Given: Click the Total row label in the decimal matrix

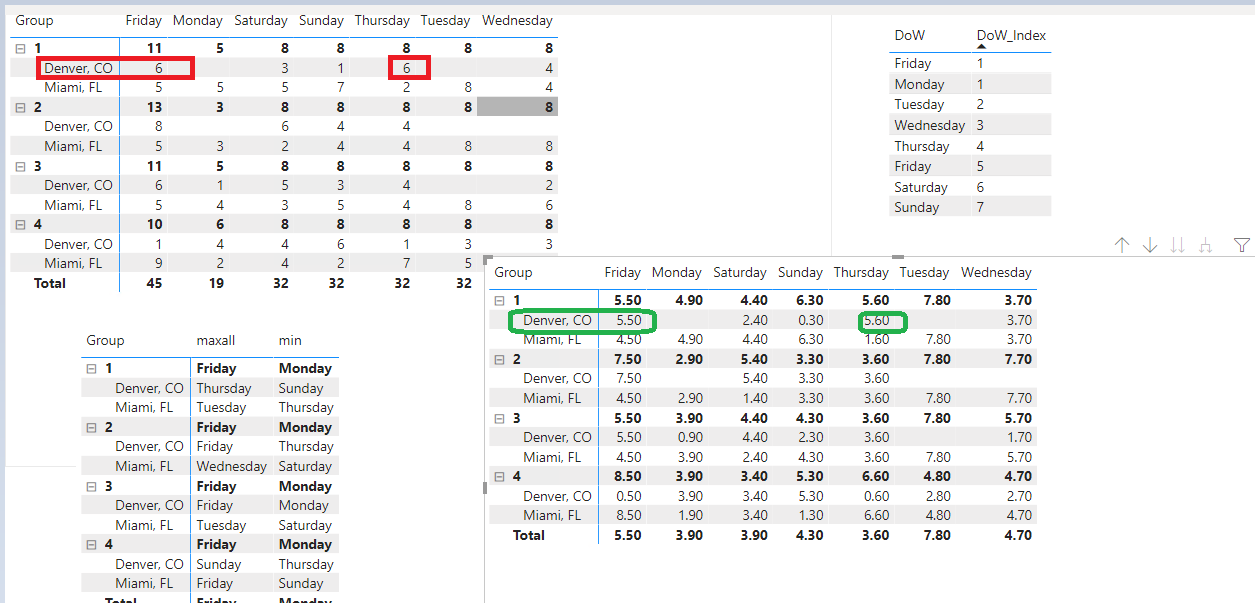Looking at the screenshot, I should click(529, 536).
